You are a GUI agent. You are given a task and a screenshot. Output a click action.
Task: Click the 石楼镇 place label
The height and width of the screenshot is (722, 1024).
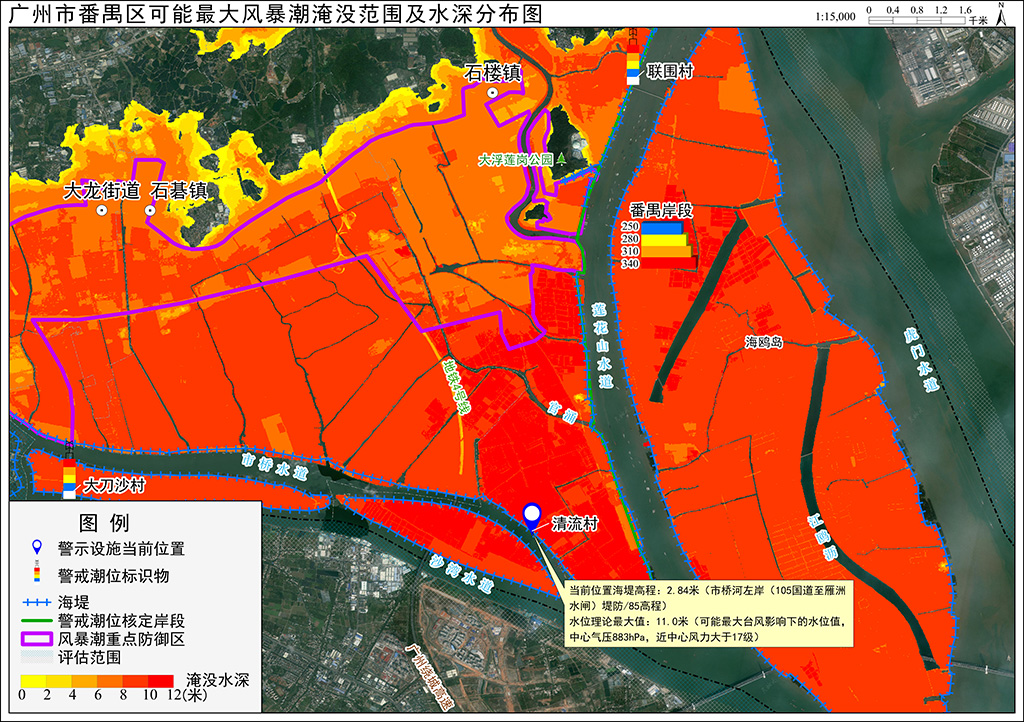click(x=493, y=72)
